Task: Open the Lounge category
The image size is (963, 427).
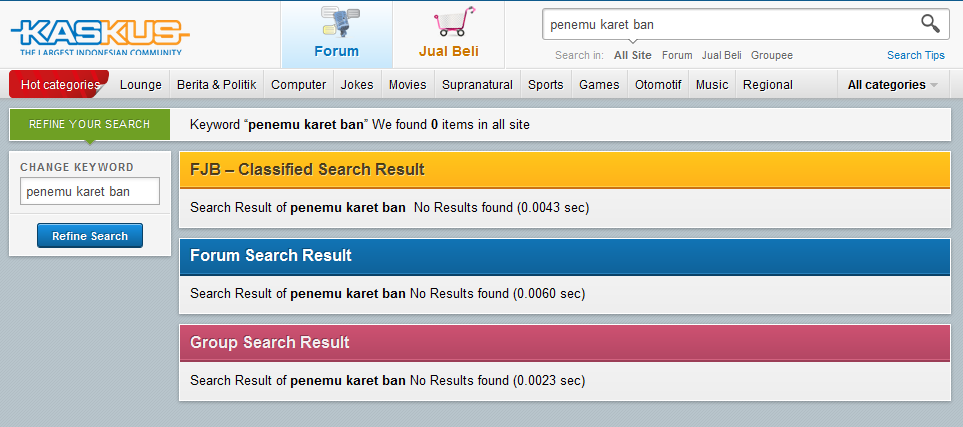Action: [141, 85]
